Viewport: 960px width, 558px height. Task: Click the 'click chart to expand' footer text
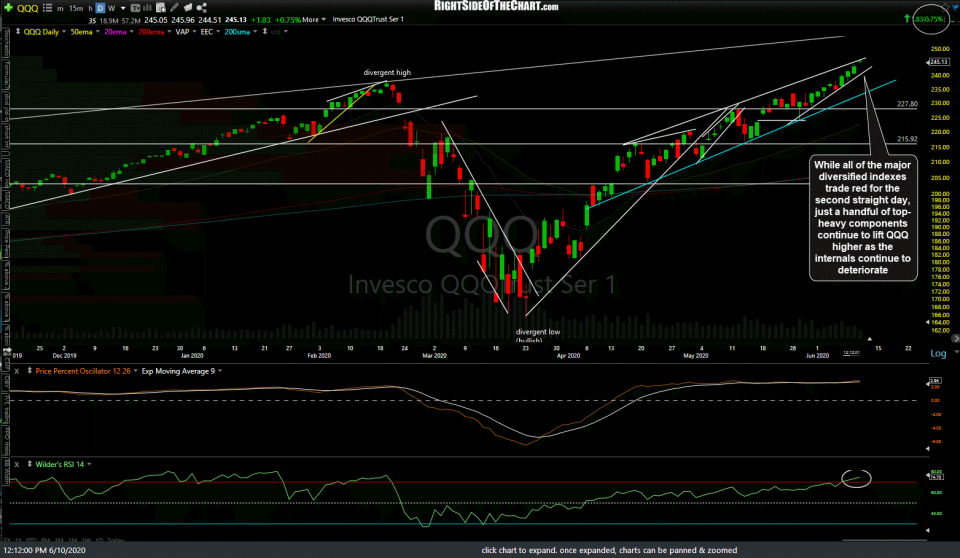pos(609,550)
